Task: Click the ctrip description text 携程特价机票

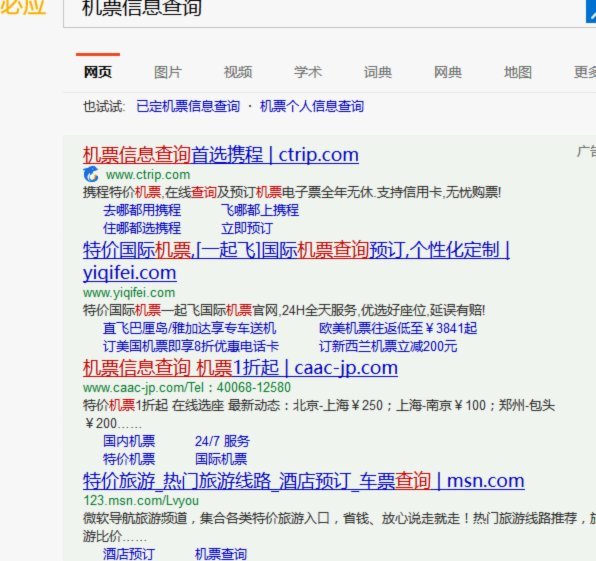Action: pos(122,192)
